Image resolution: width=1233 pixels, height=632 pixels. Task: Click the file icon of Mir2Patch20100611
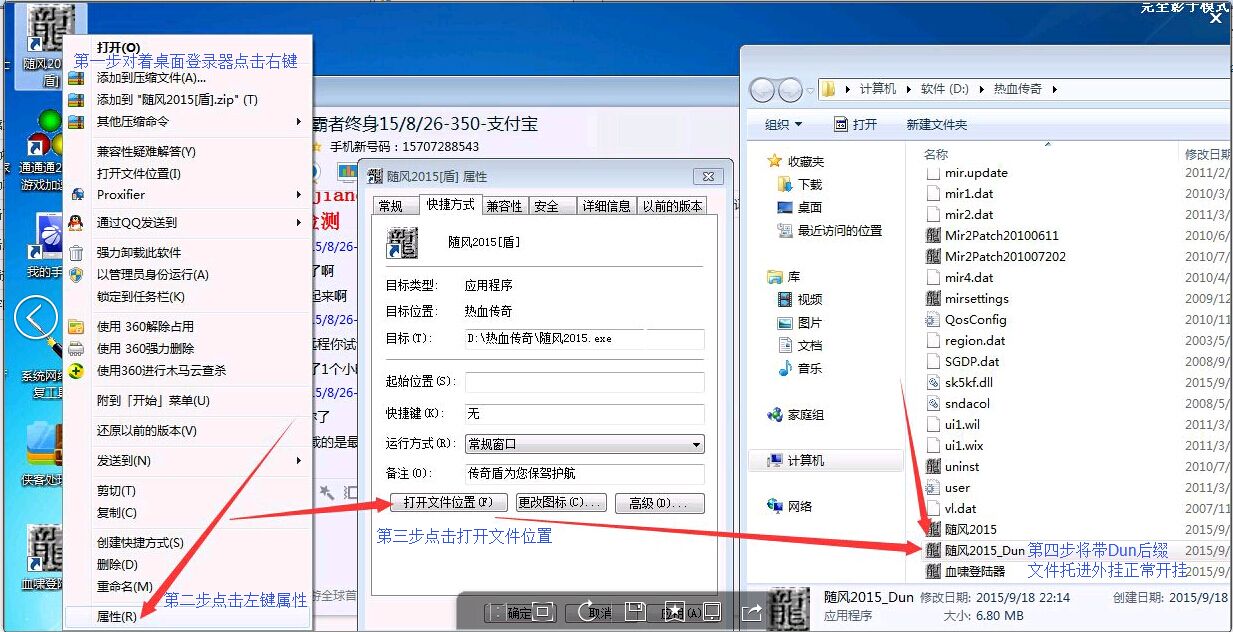(x=934, y=236)
